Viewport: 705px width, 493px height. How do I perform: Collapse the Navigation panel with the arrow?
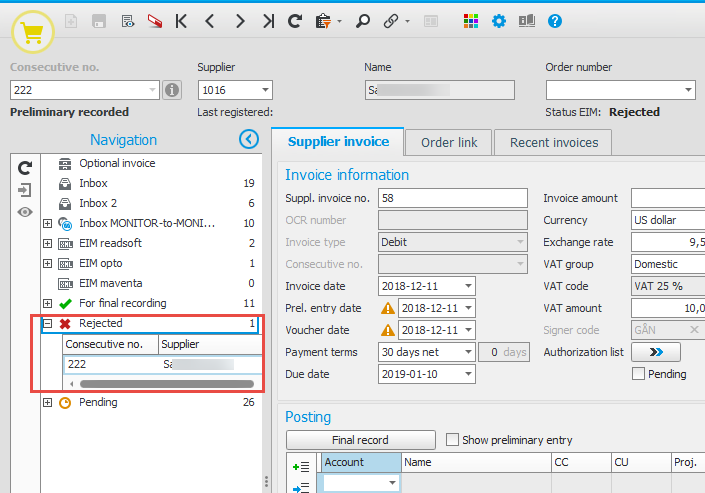coord(249,140)
